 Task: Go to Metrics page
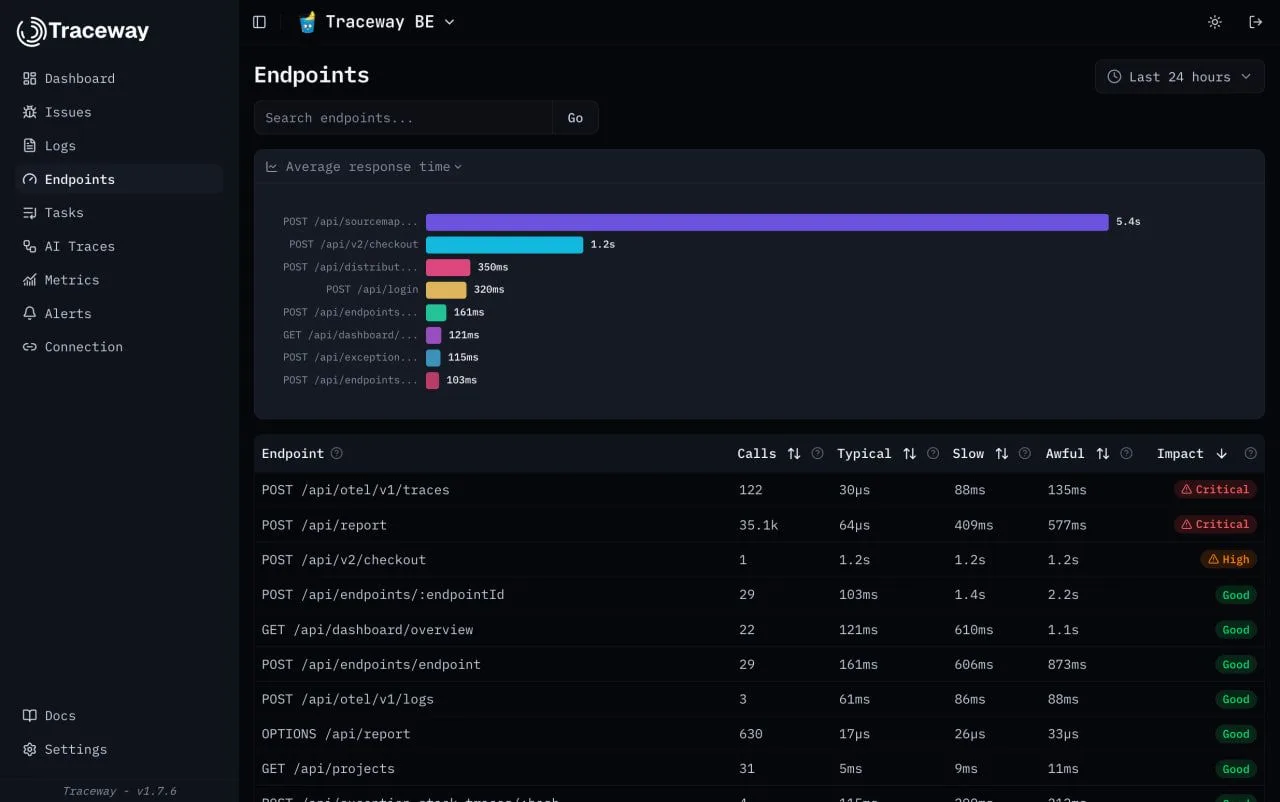pos(119,280)
